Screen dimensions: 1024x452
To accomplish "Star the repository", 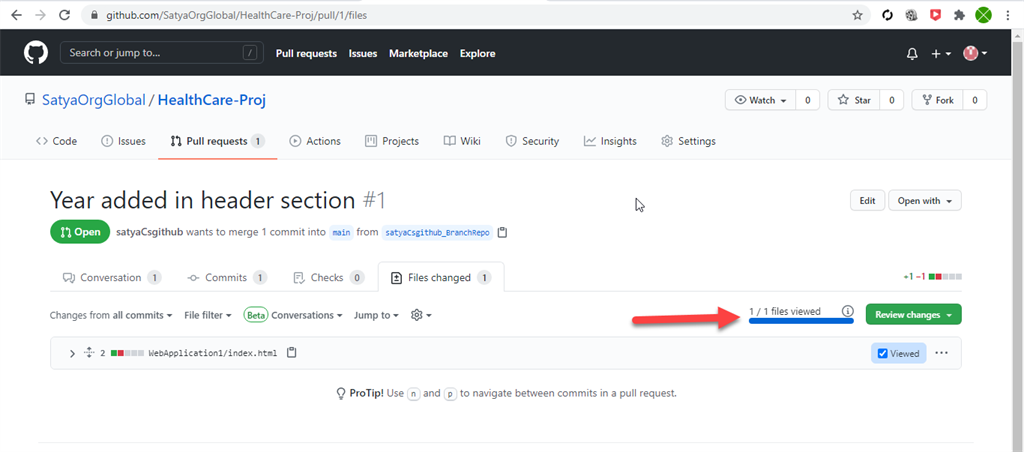I will [854, 100].
